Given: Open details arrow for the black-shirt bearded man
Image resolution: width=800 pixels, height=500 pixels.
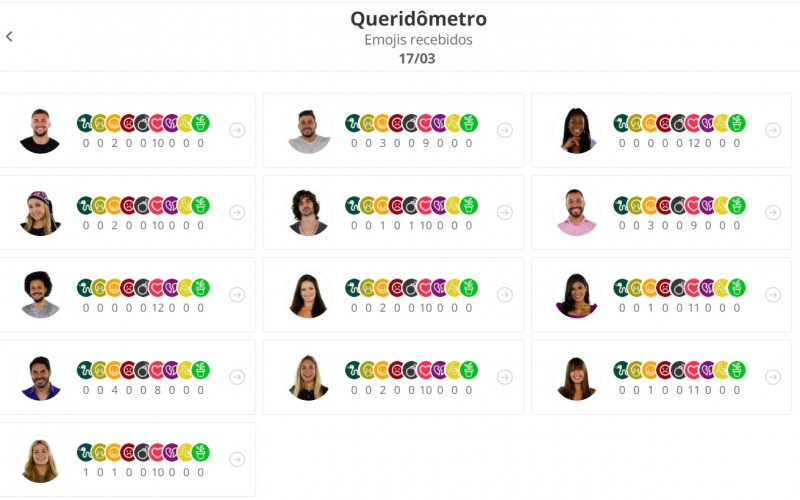Looking at the screenshot, I should pos(237,130).
